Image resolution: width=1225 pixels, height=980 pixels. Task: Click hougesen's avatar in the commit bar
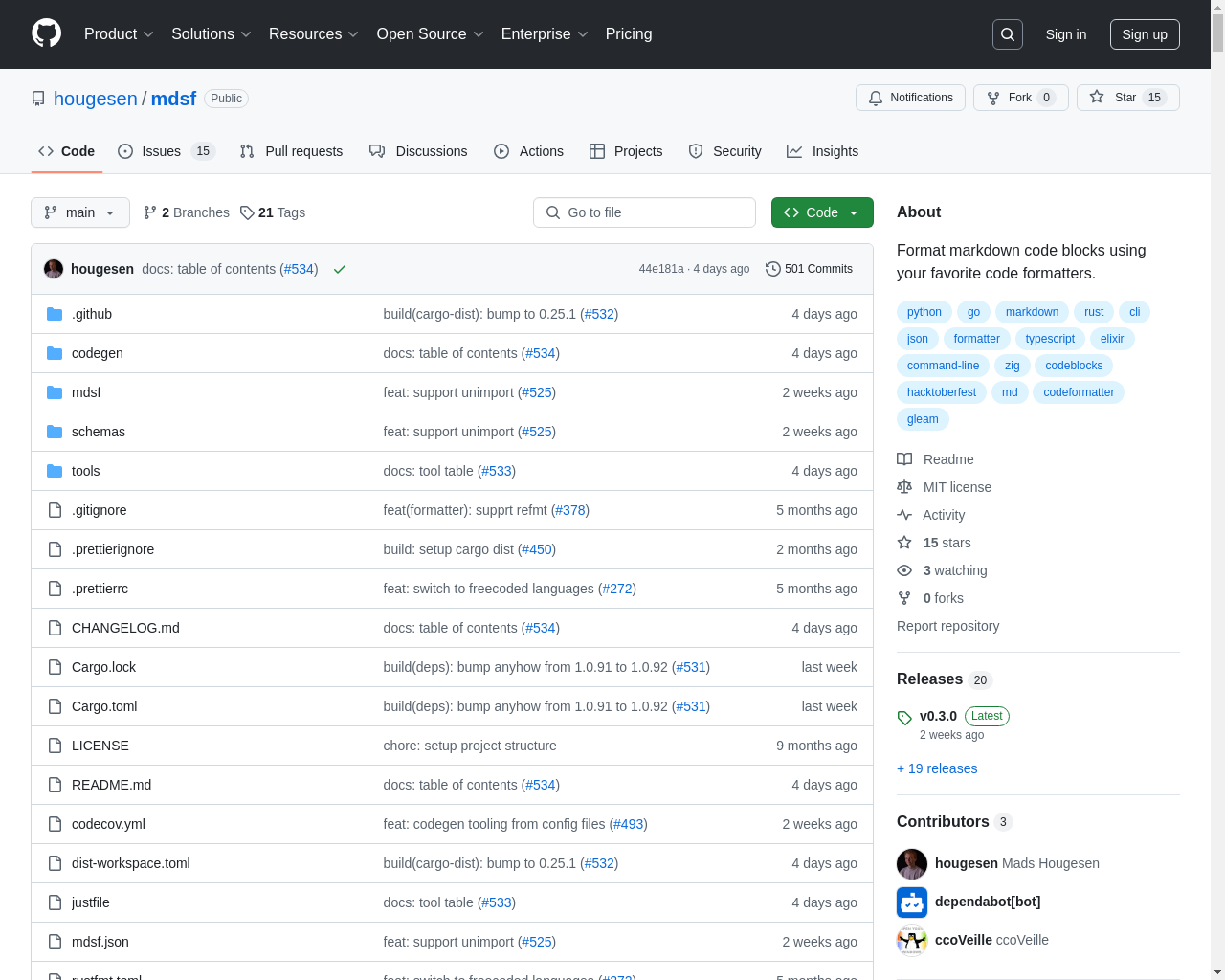point(54,269)
